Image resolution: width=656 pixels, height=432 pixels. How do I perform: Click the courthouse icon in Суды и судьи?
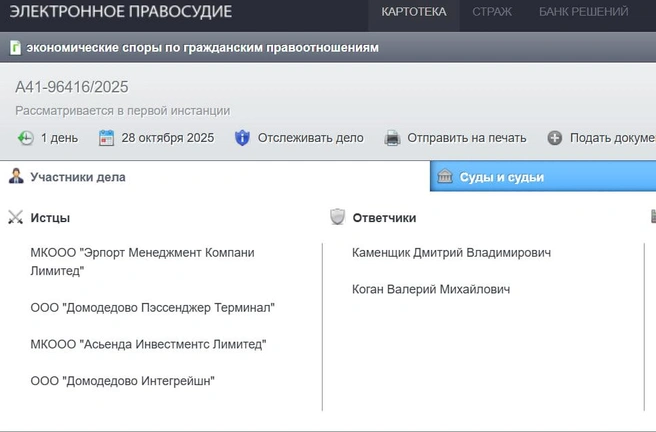pos(445,176)
